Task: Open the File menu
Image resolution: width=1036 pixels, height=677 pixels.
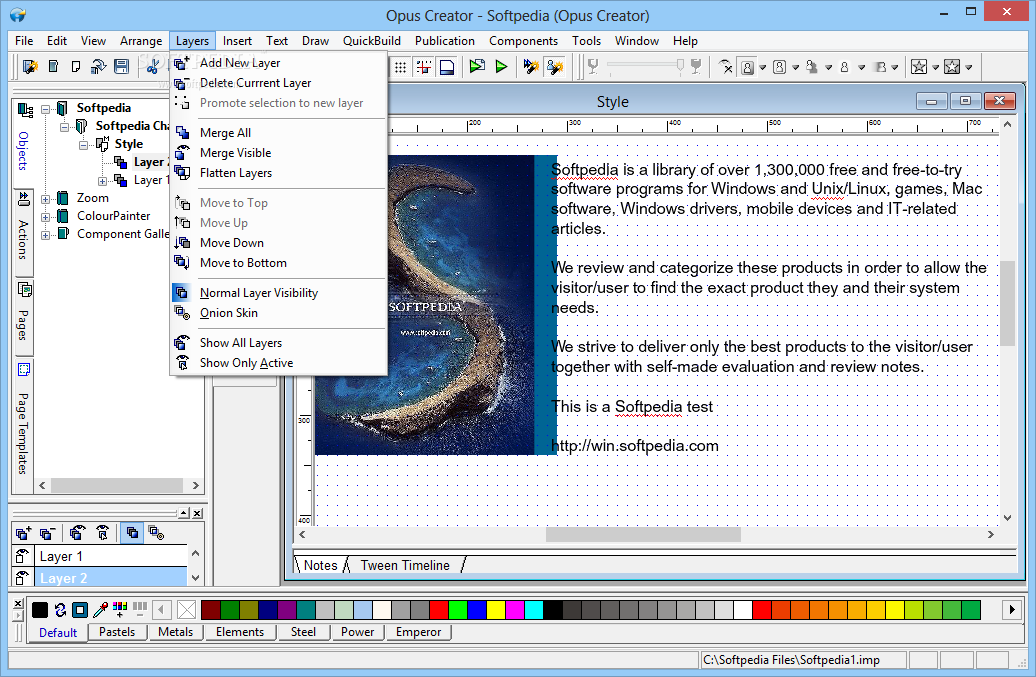Action: coord(24,41)
